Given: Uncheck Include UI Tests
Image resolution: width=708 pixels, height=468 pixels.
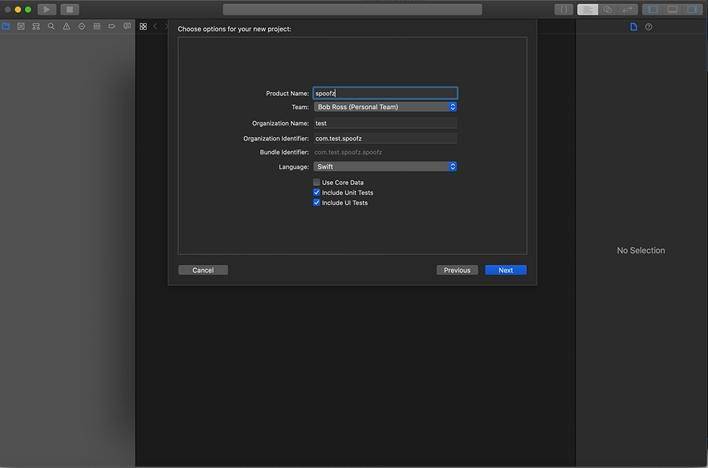Looking at the screenshot, I should (x=317, y=203).
